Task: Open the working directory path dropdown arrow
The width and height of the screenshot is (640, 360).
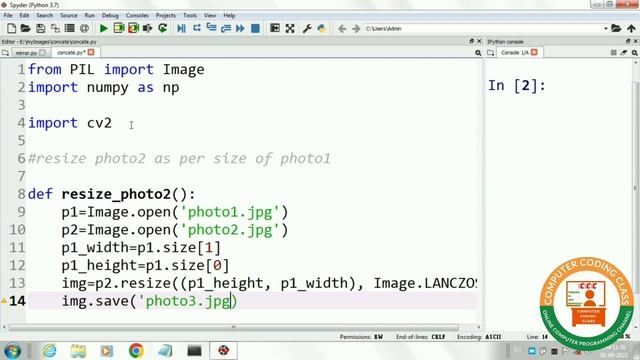Action: pyautogui.click(x=606, y=29)
